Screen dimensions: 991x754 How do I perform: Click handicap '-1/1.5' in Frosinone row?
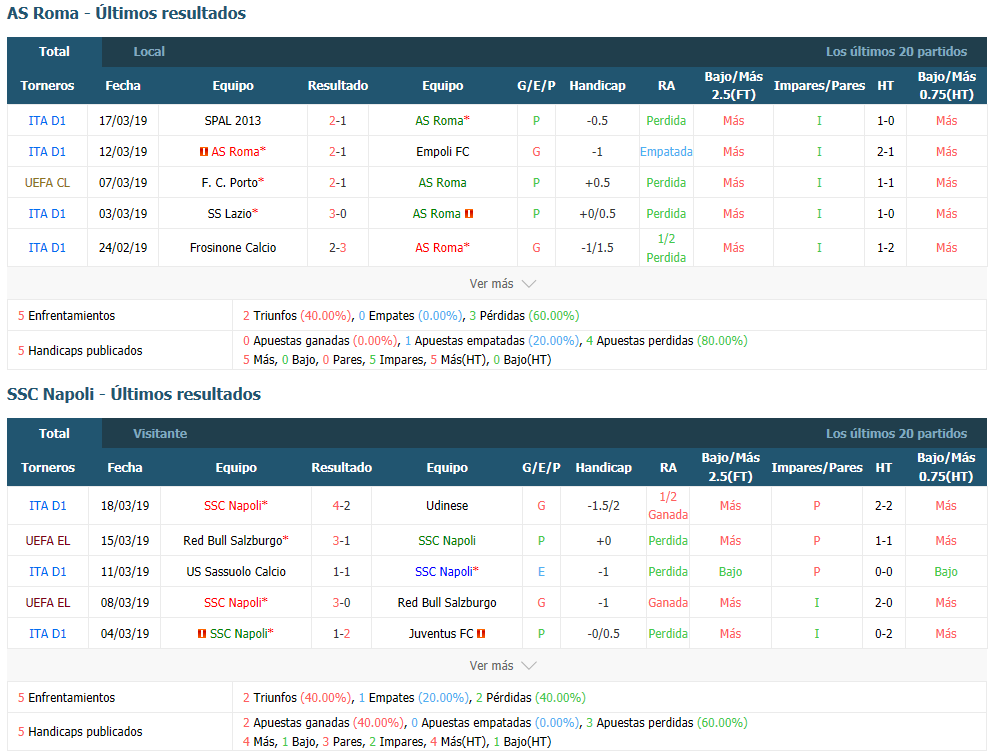coord(597,248)
